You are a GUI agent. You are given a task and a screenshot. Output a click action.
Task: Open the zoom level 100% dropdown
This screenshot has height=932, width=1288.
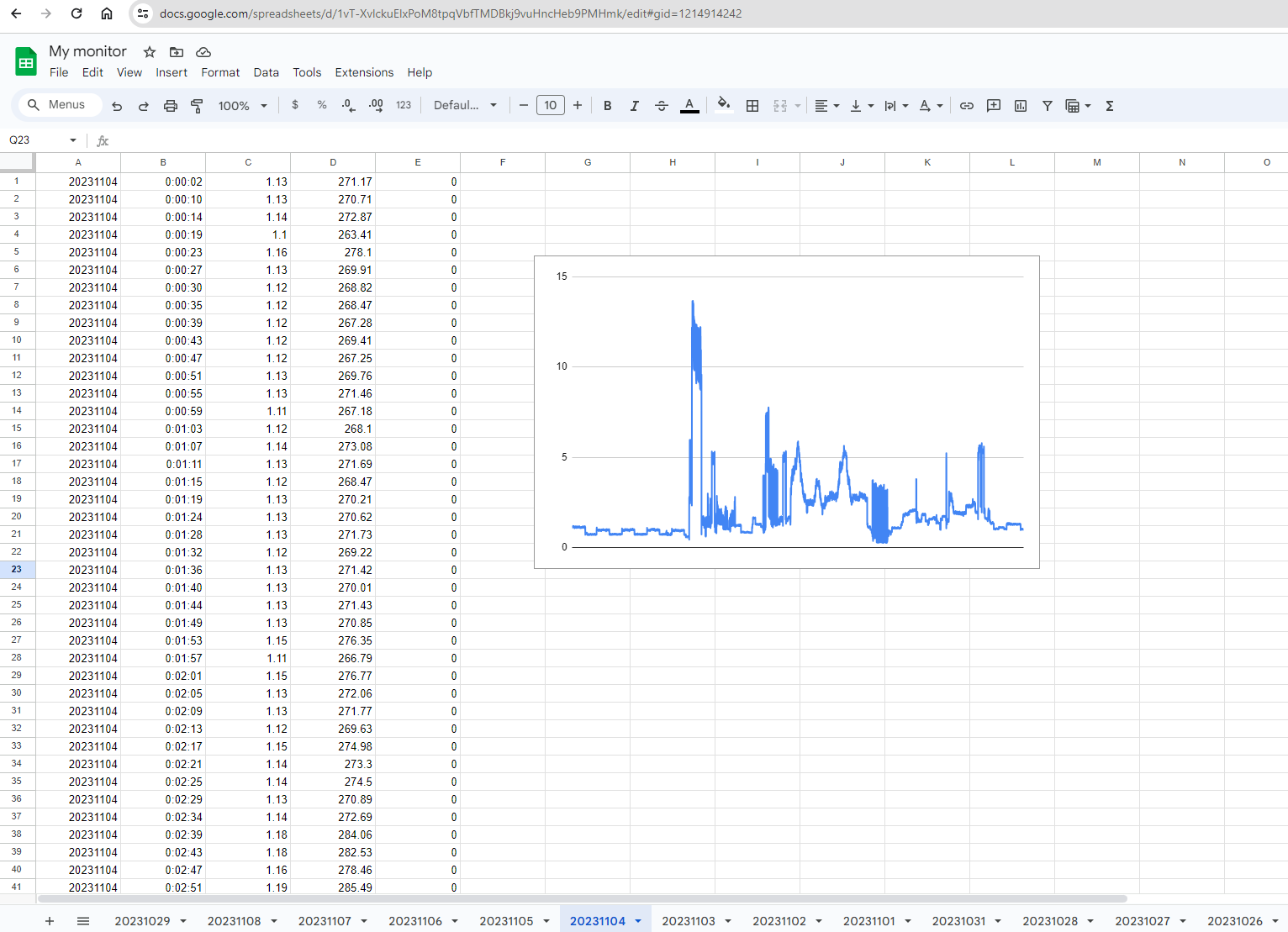click(241, 105)
